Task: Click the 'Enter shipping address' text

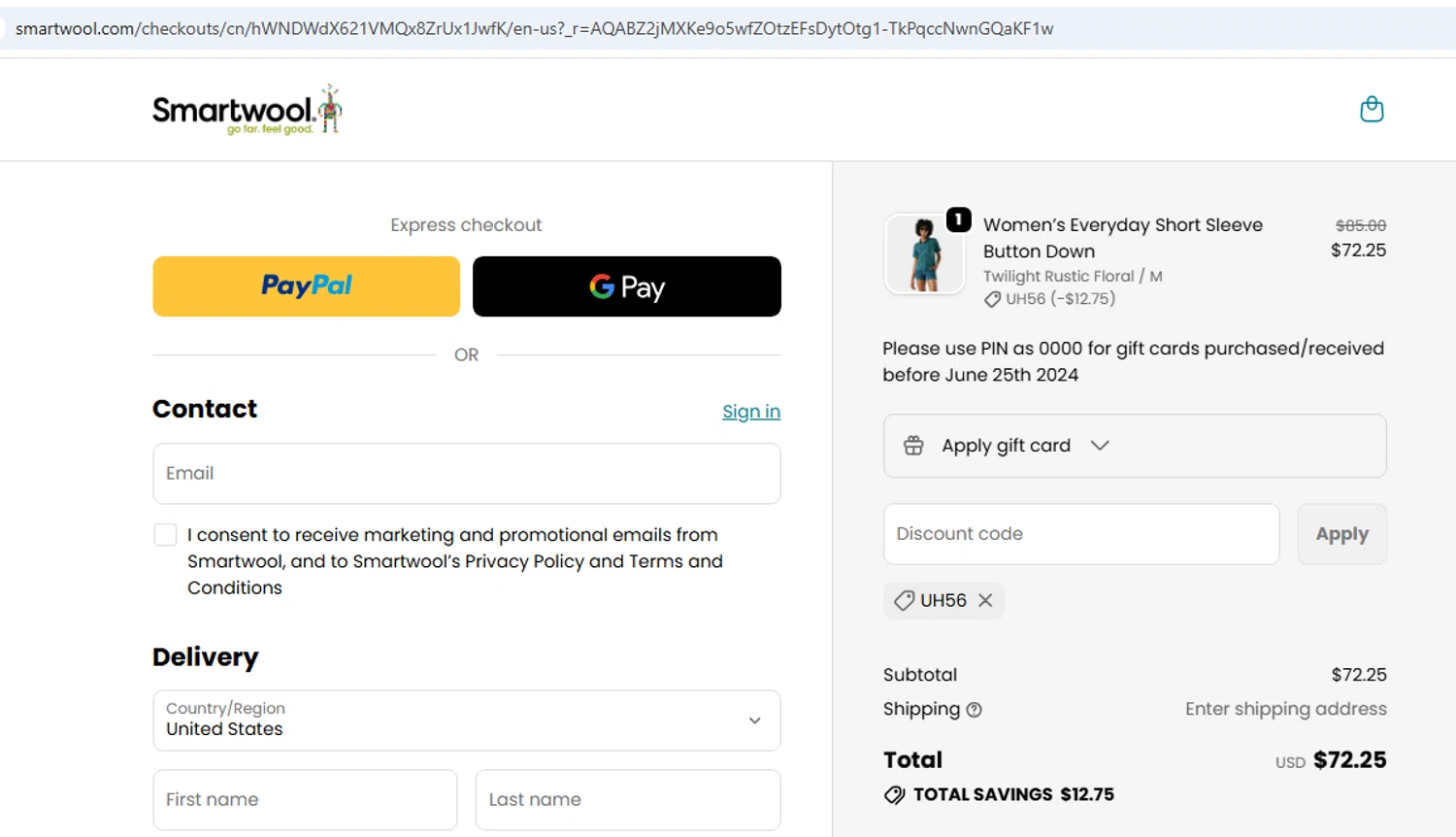Action: point(1286,709)
